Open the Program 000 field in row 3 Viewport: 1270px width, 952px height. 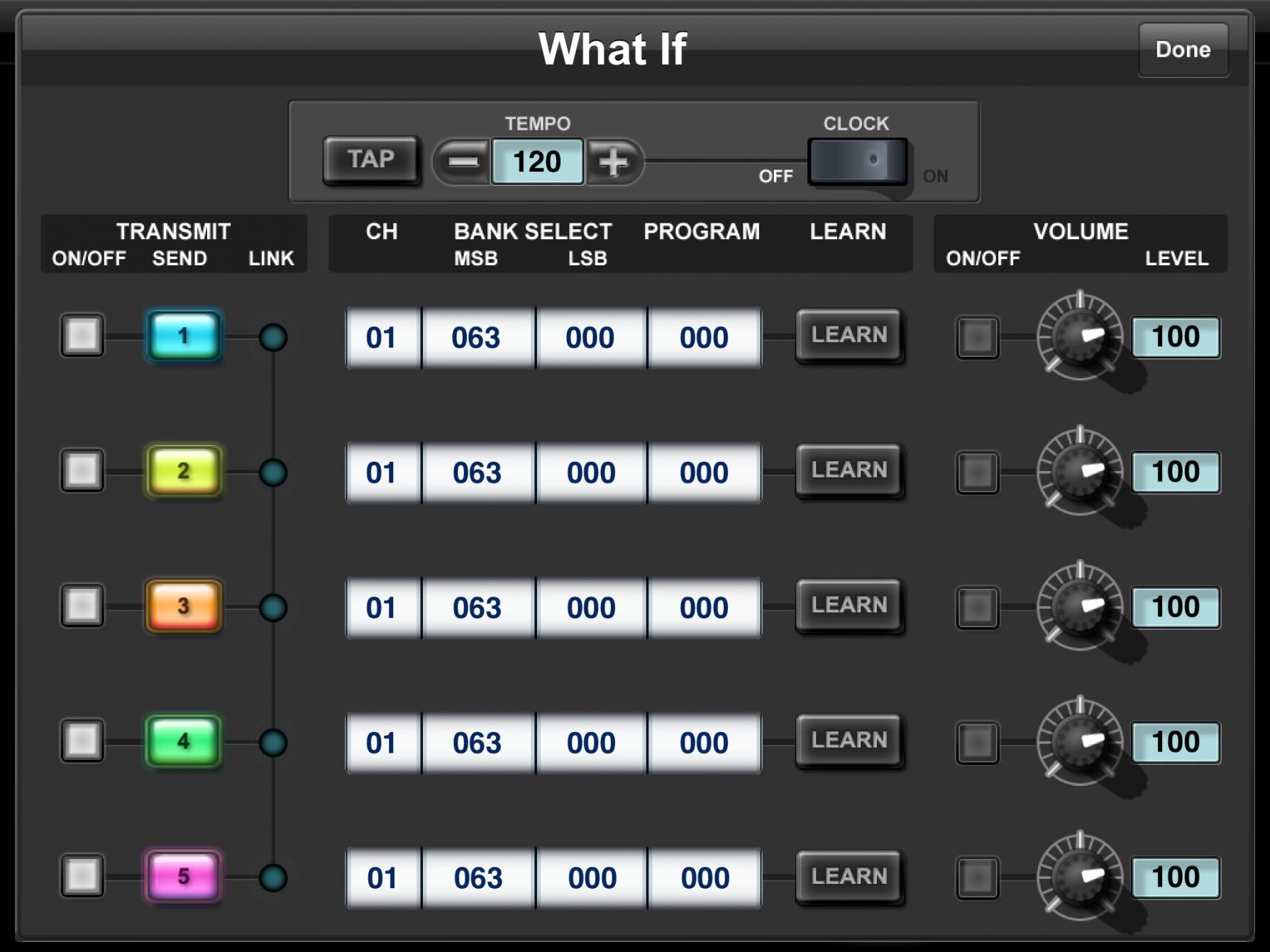pos(704,608)
